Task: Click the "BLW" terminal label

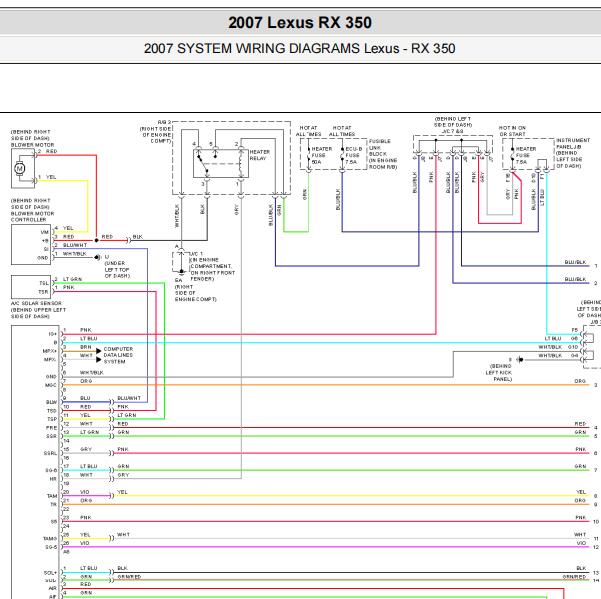Action: coord(51,402)
